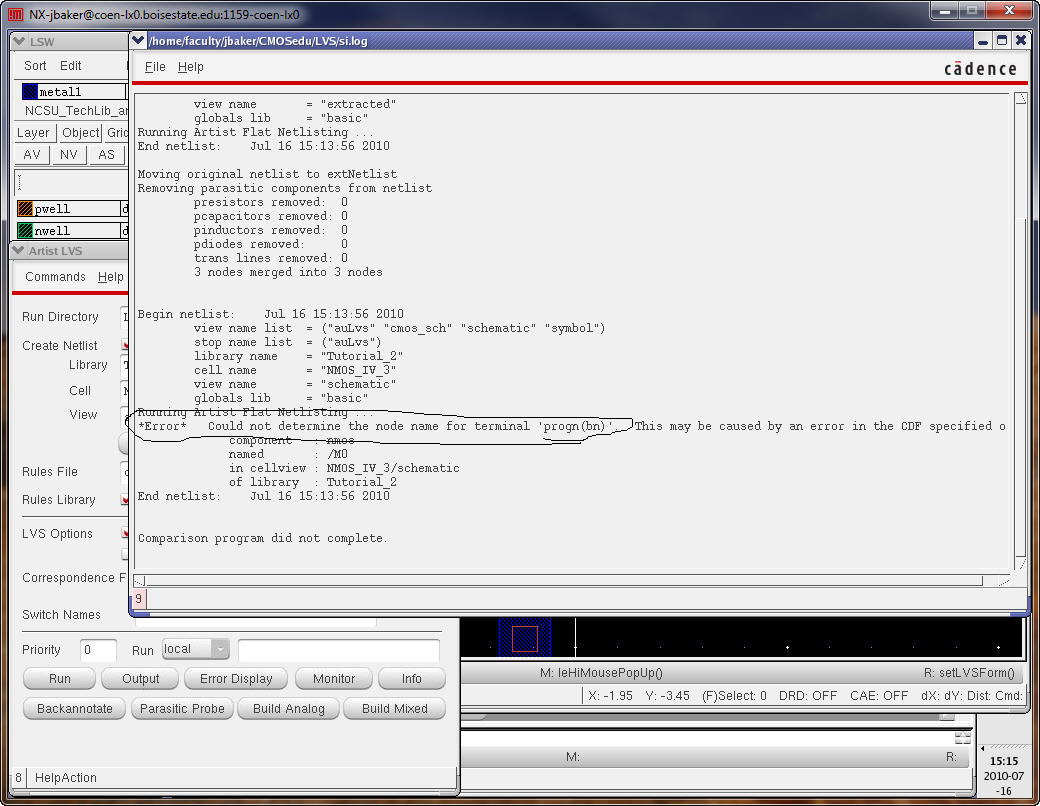Click the Priority input field

pos(98,650)
